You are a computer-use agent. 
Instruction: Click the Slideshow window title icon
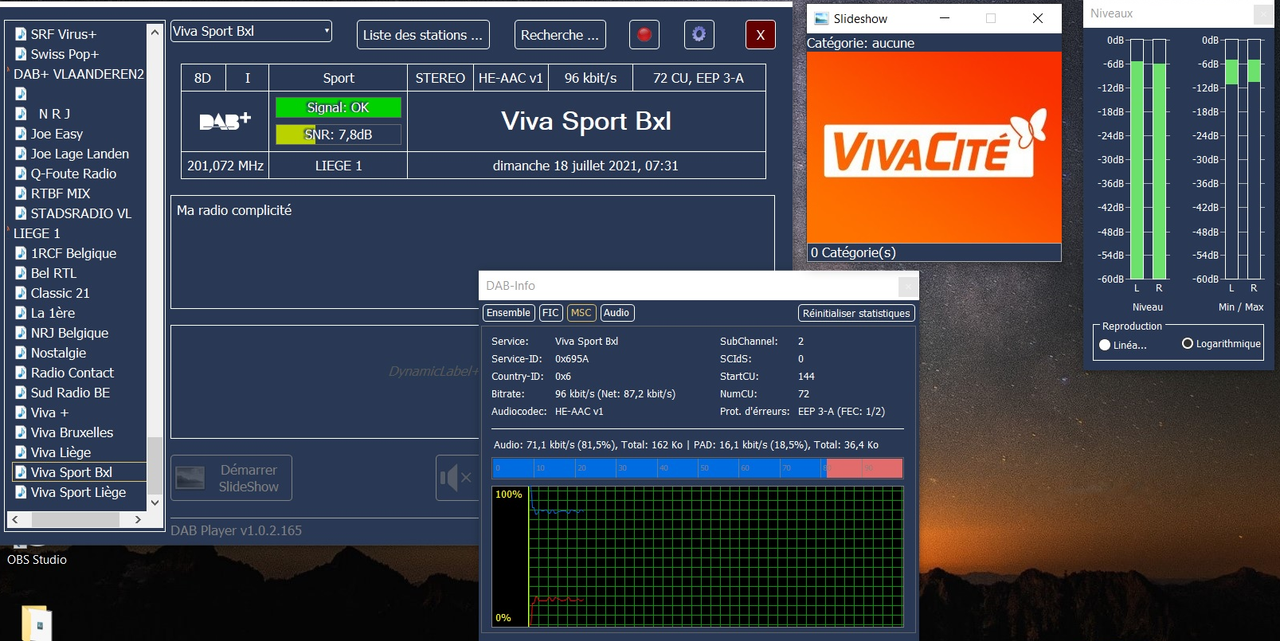(x=821, y=18)
